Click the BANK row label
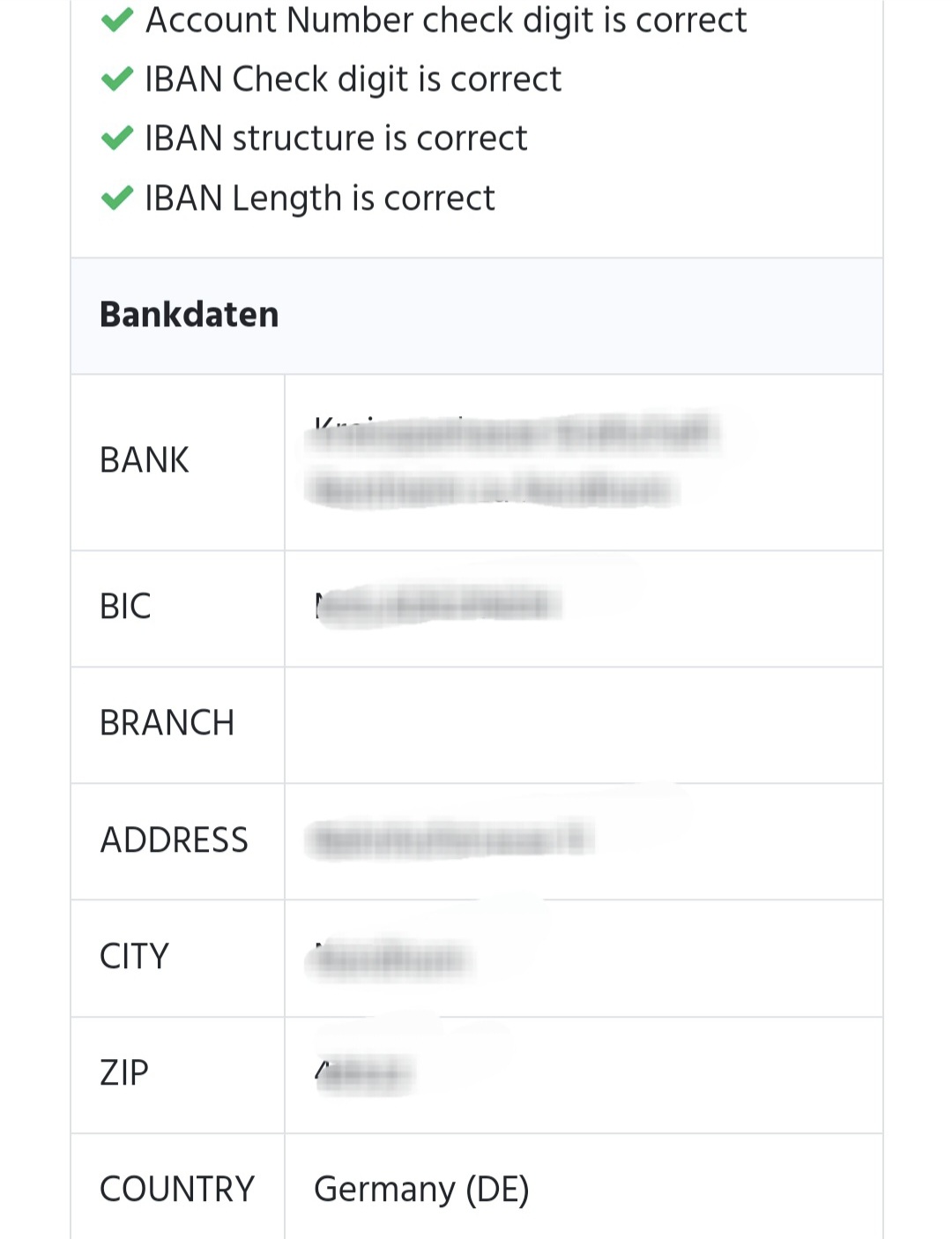952x1239 pixels. point(145,460)
